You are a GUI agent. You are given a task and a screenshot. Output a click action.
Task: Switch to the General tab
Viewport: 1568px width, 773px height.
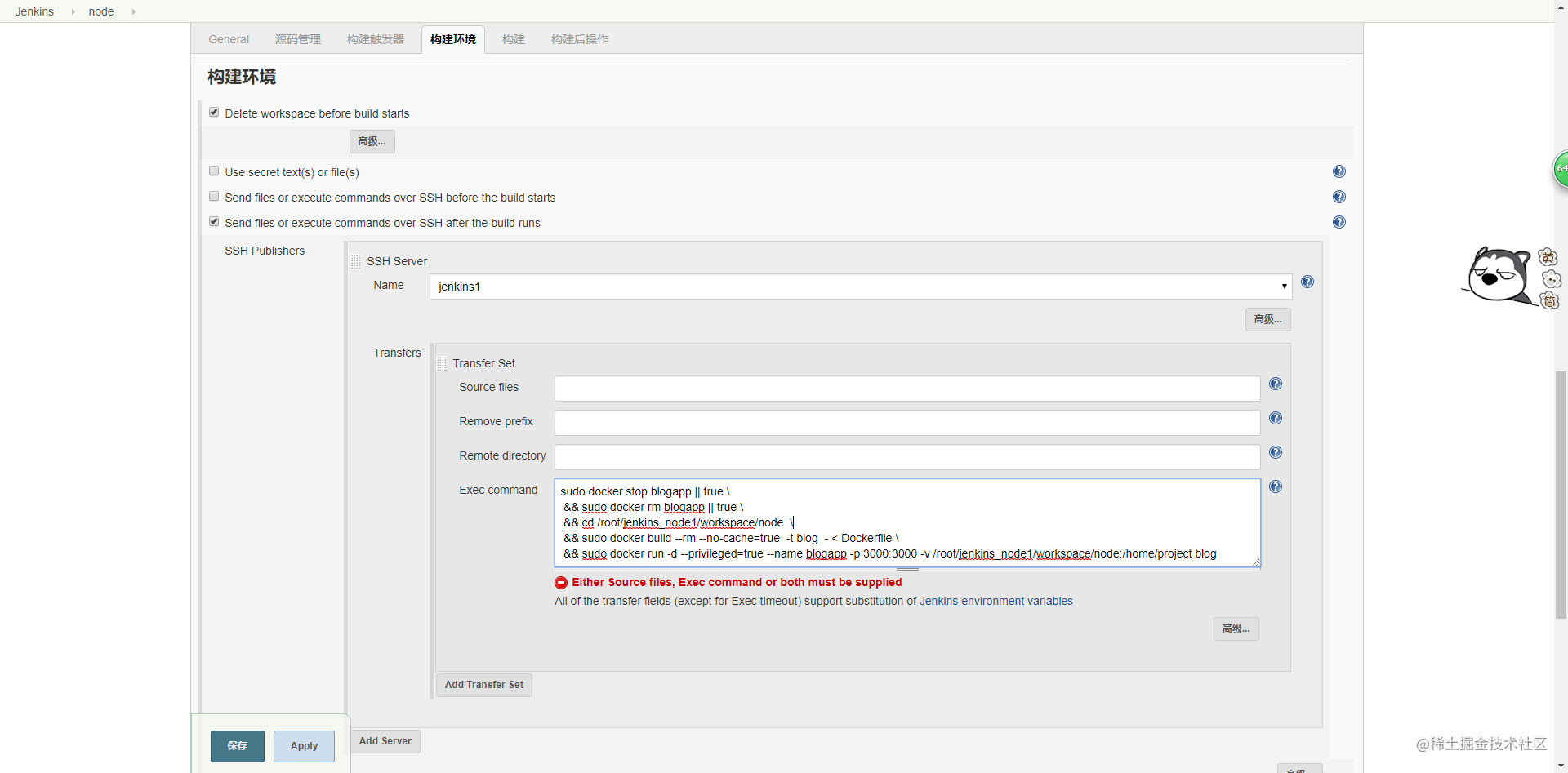(x=229, y=39)
